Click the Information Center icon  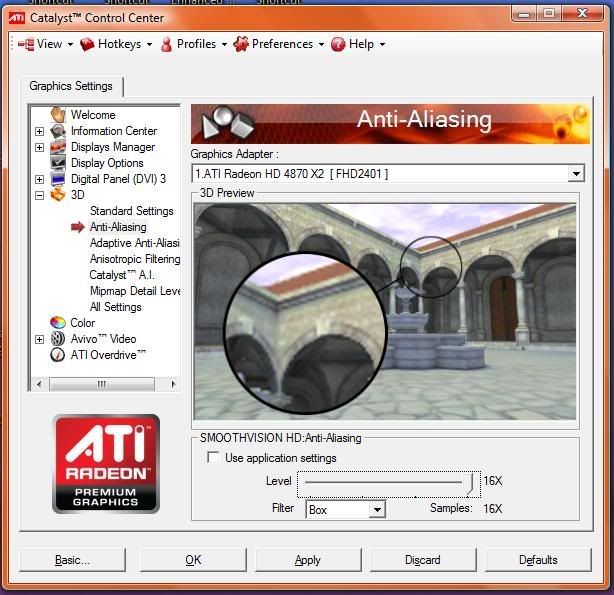pyautogui.click(x=58, y=131)
